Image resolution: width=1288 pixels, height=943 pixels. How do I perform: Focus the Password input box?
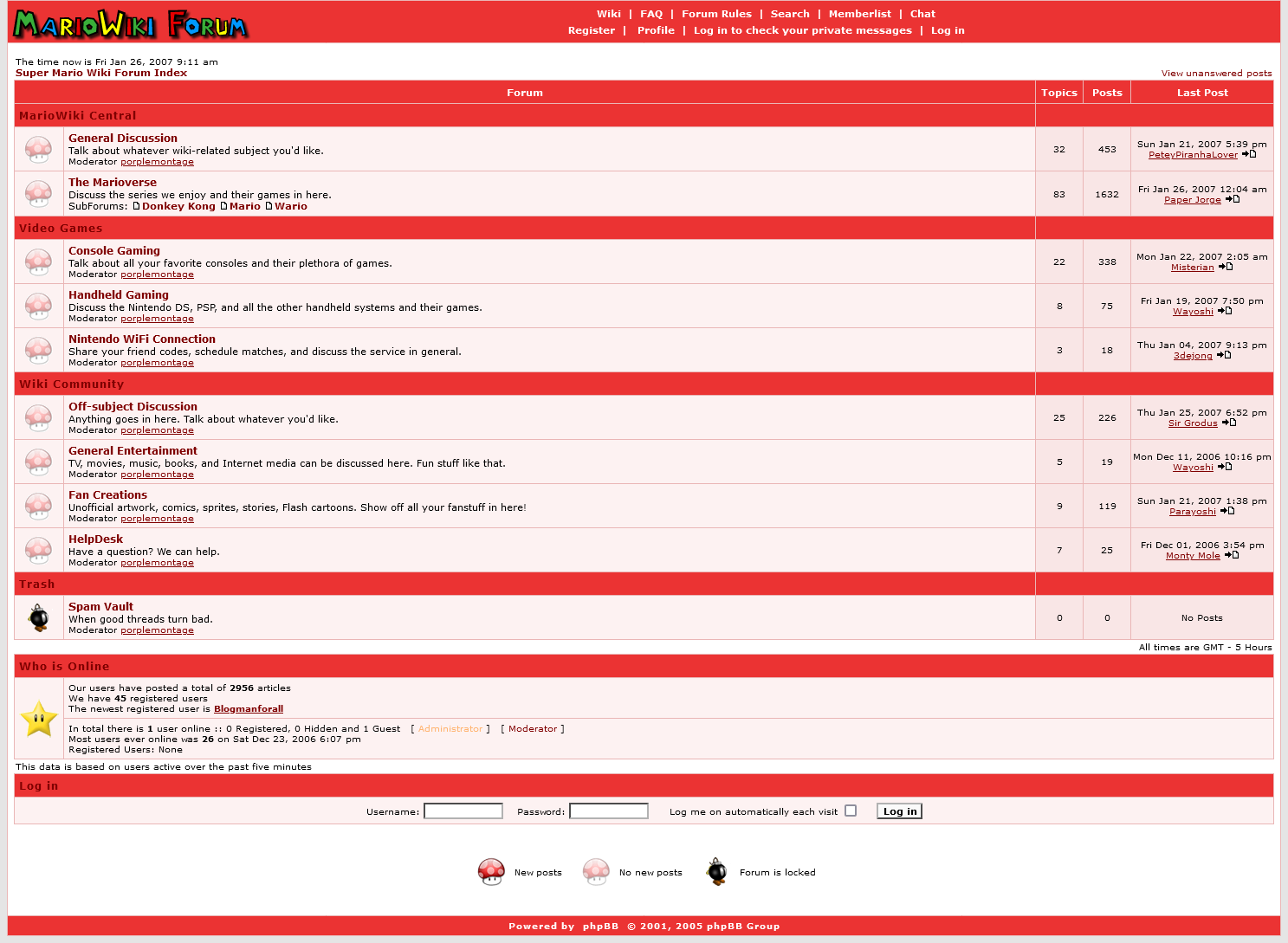[609, 811]
